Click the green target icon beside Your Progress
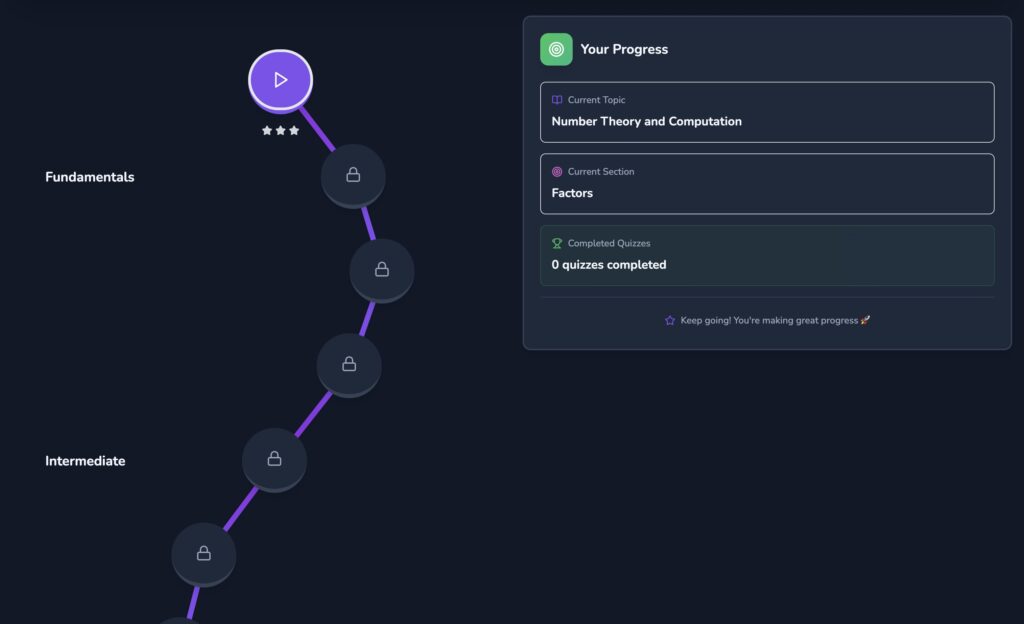The image size is (1024, 624). (x=556, y=49)
